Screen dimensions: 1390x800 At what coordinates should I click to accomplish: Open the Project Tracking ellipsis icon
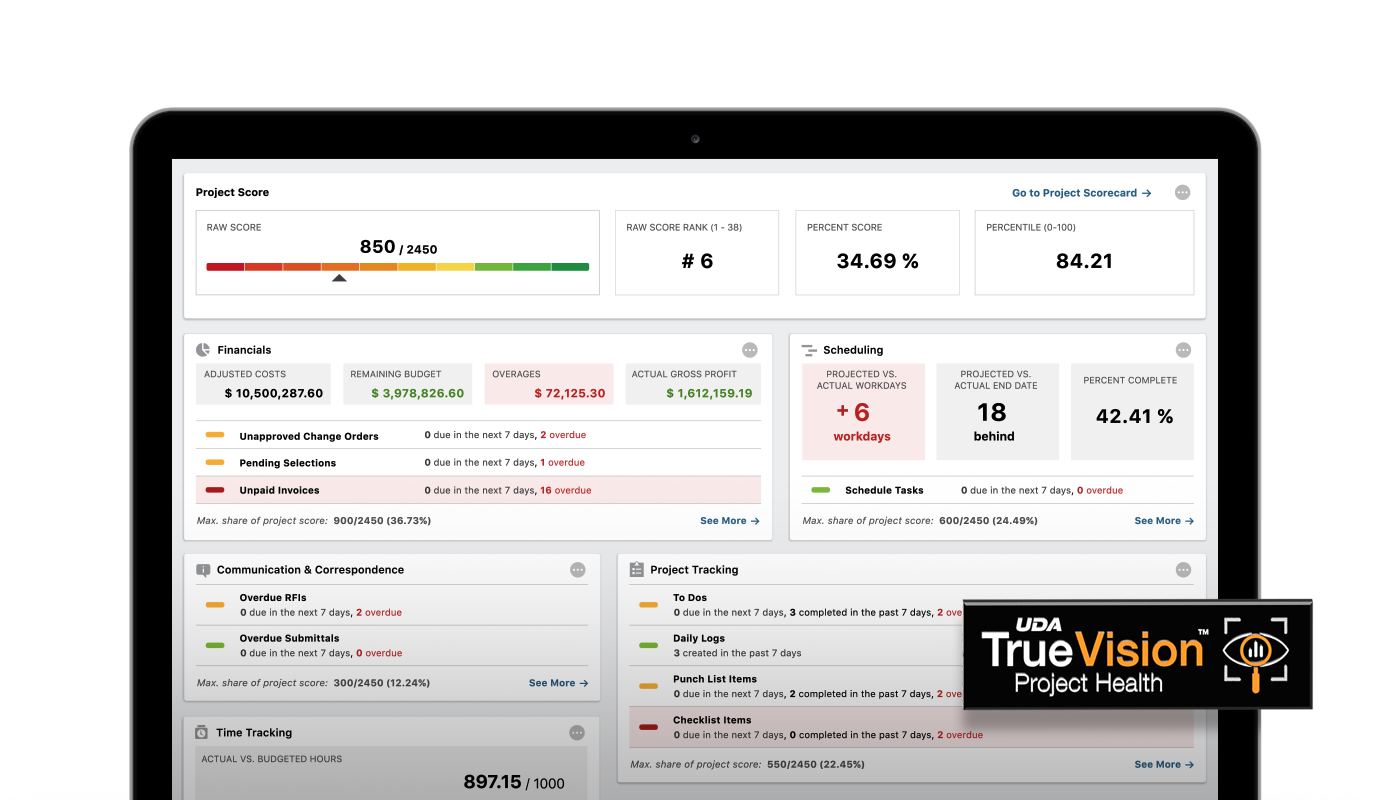tap(1183, 570)
